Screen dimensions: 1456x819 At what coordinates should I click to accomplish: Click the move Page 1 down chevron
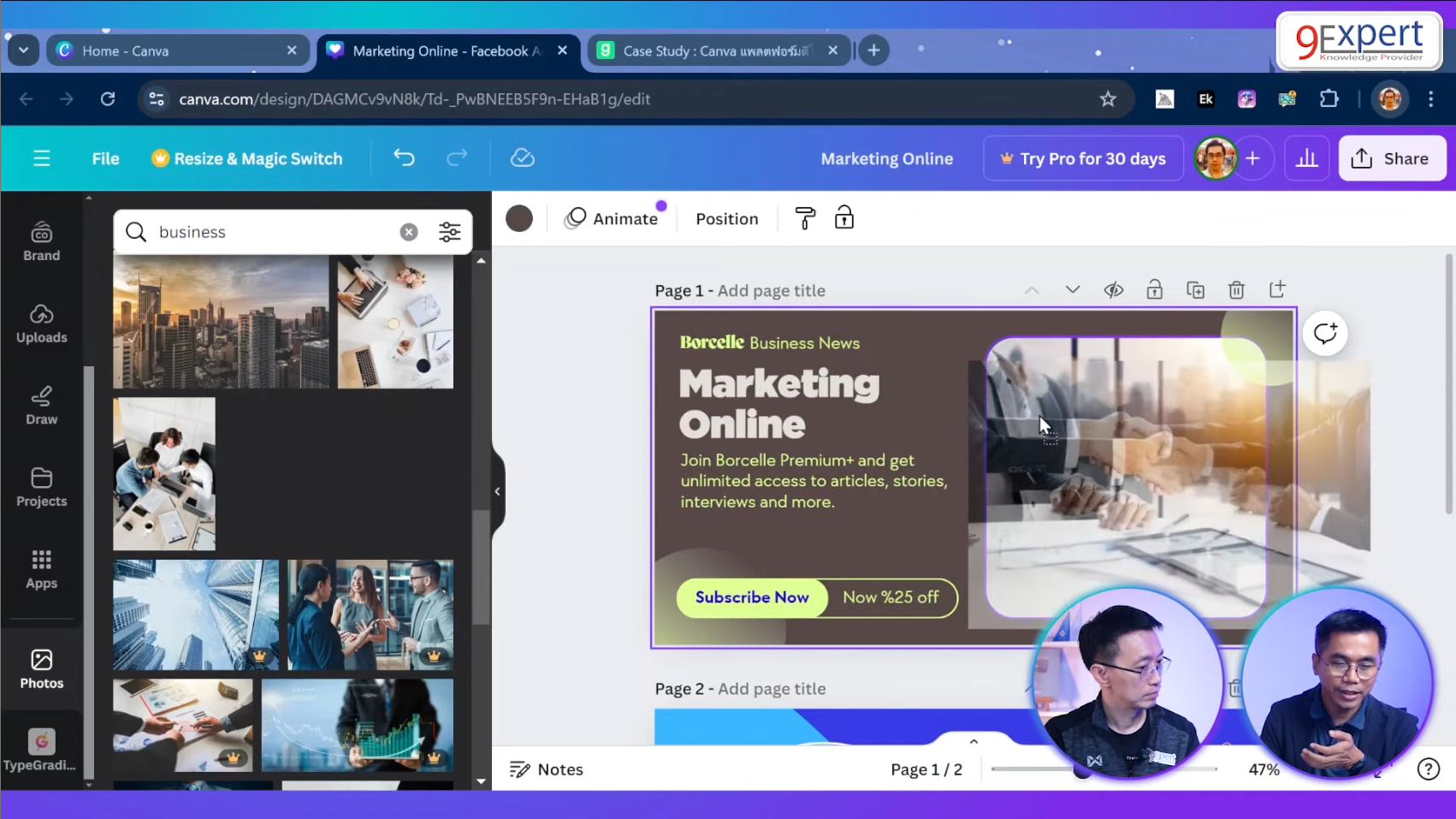[x=1072, y=289]
